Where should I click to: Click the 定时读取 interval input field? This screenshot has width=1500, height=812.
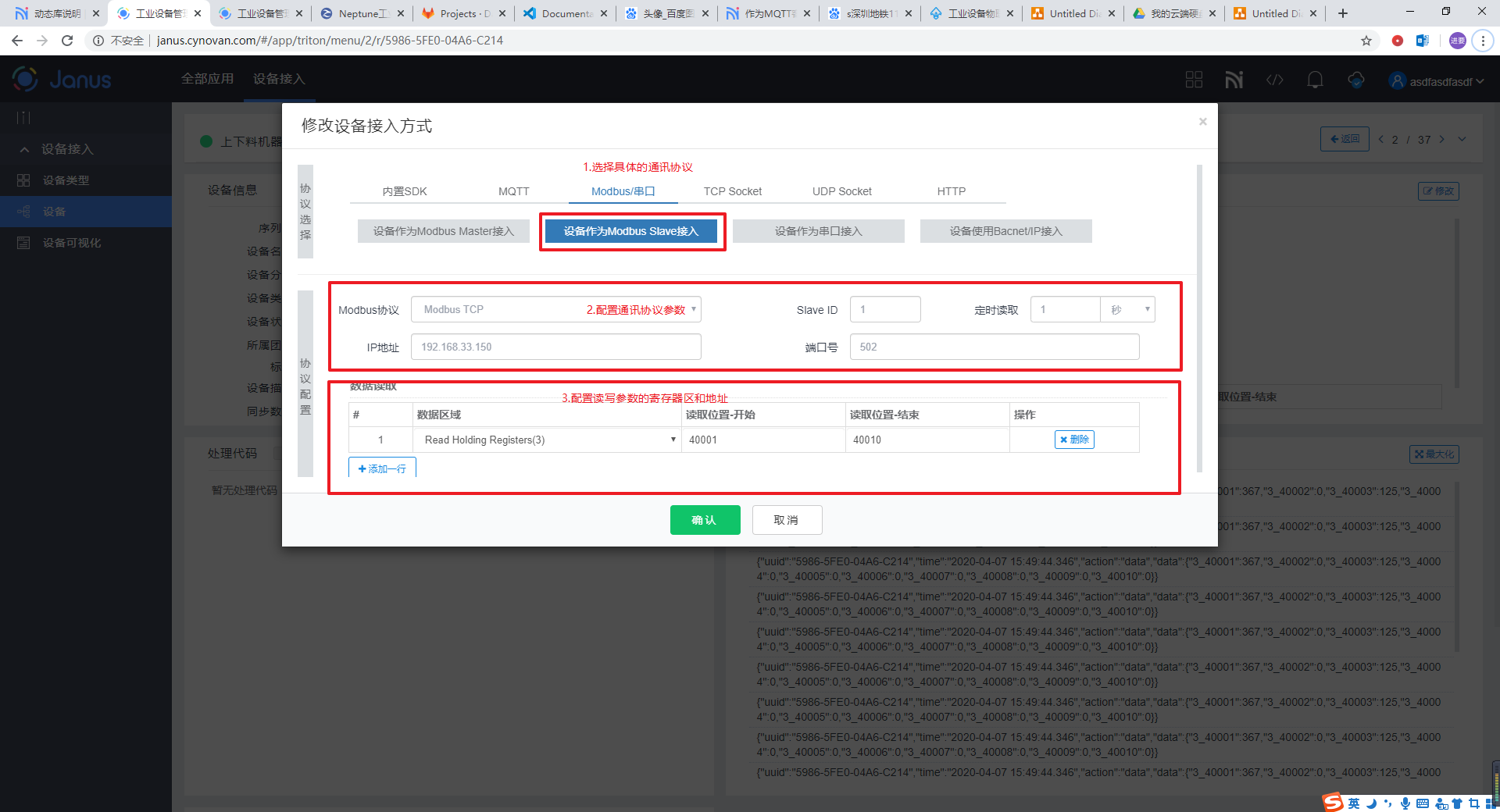click(1065, 309)
